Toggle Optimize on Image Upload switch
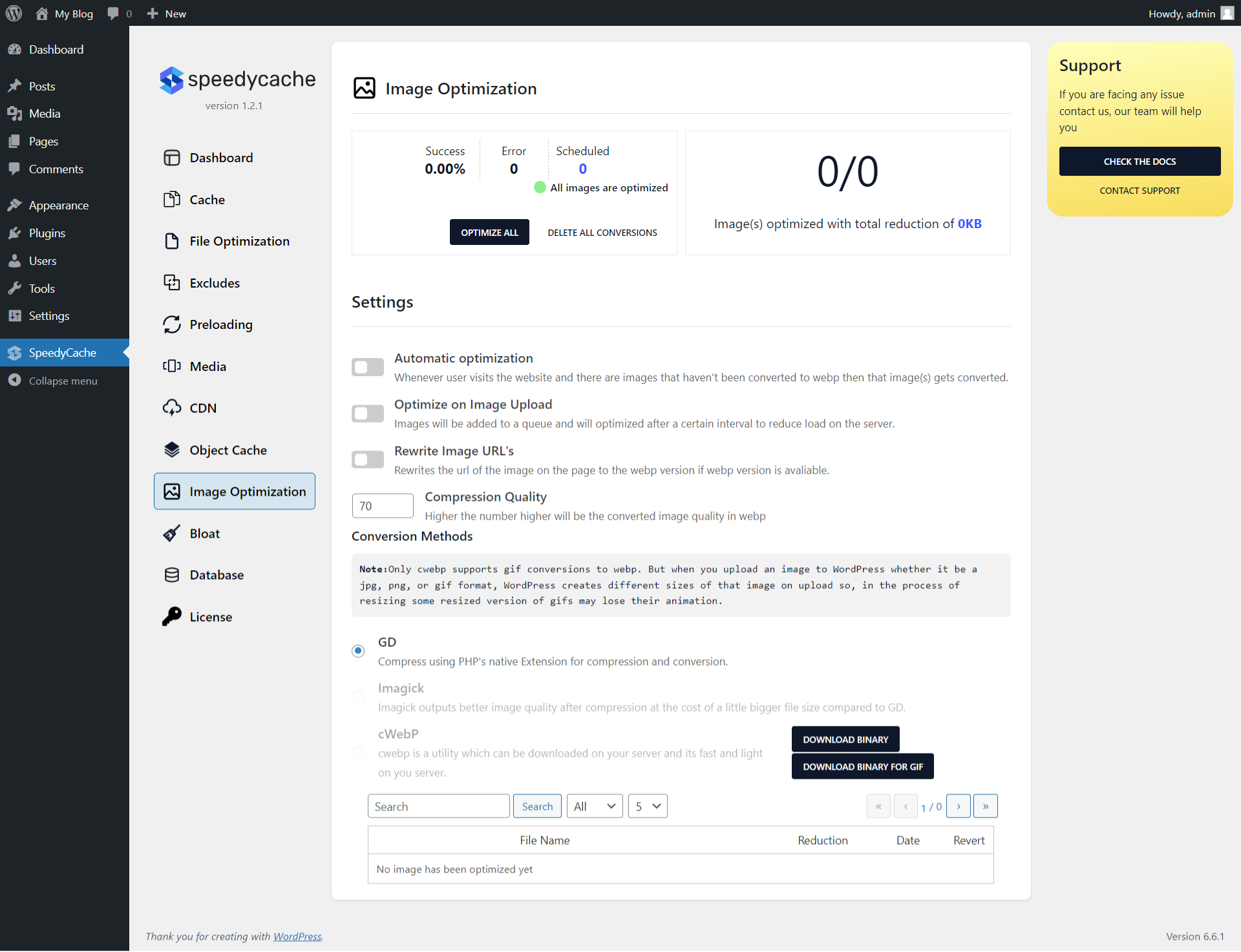This screenshot has height=952, width=1241. pos(368,414)
